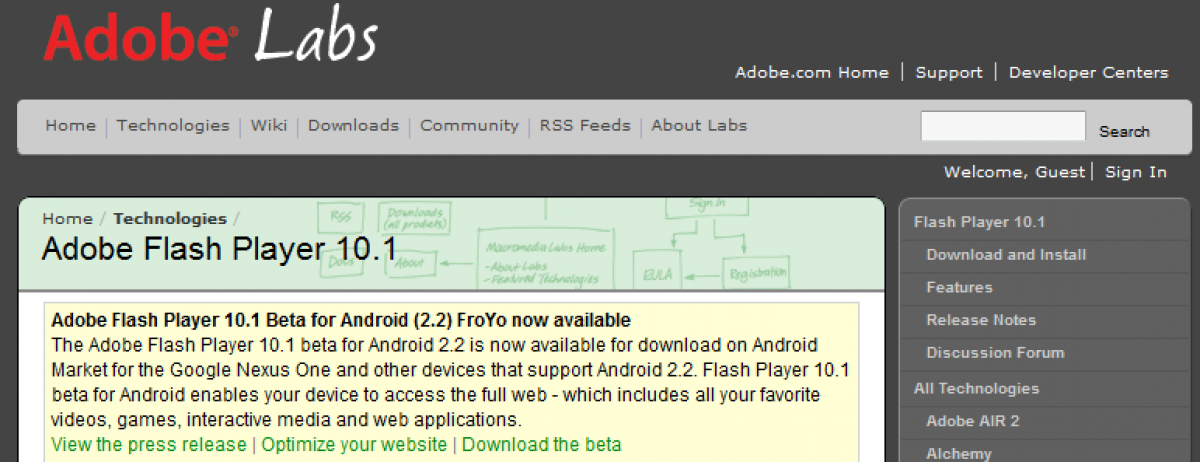
Task: Open the Adobe.com Home link
Action: (811, 72)
